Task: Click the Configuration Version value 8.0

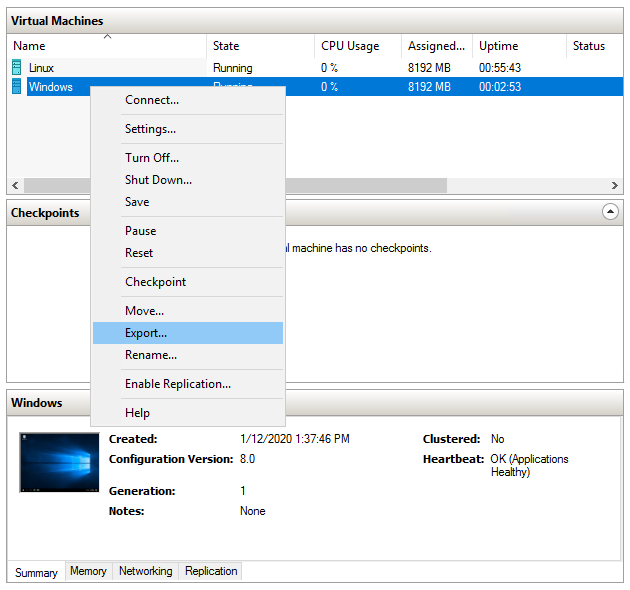Action: pyautogui.click(x=248, y=459)
